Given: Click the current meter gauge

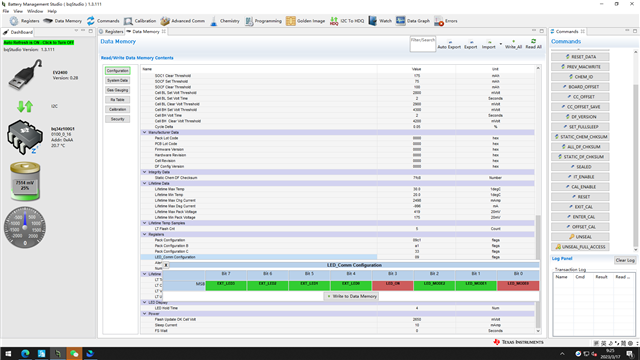Looking at the screenshot, I should pos(25,227).
